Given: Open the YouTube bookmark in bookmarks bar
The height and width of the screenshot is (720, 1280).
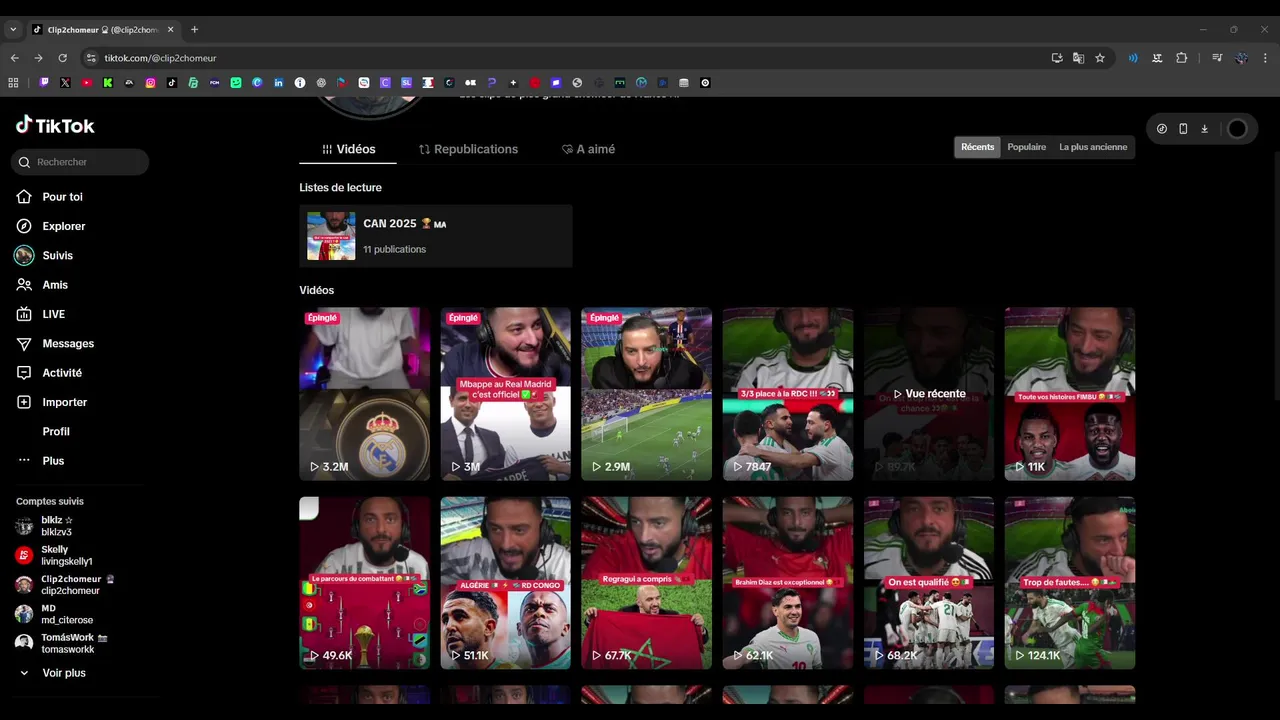Looking at the screenshot, I should [x=87, y=83].
